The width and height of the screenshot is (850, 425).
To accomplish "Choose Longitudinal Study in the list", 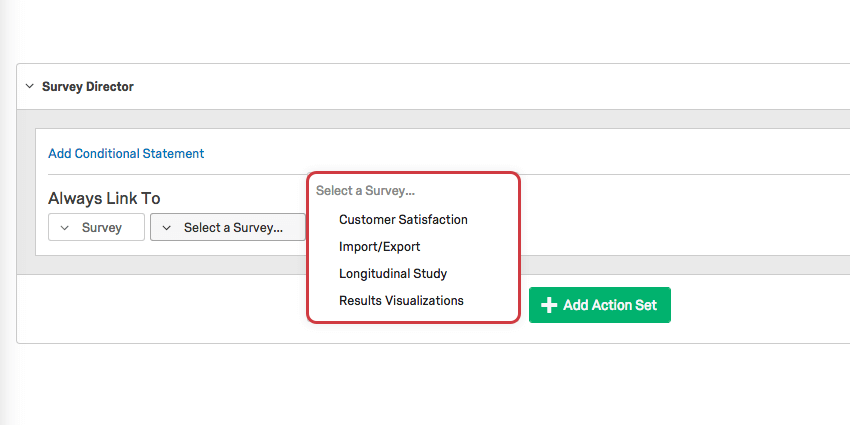I will [393, 274].
